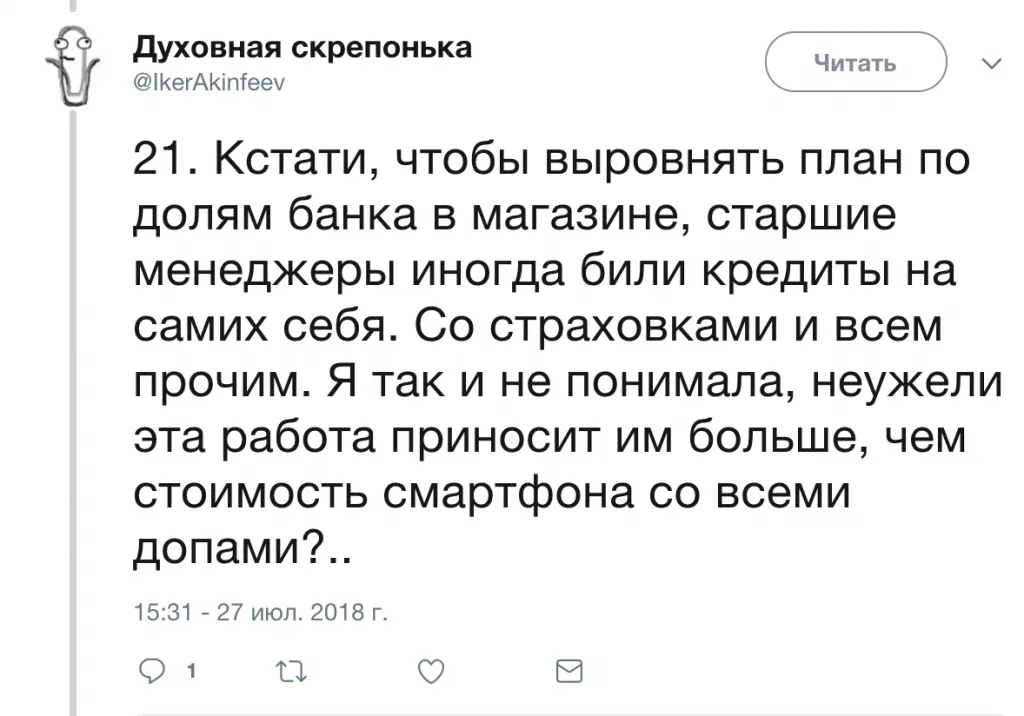Open the 15:31 - 27 июл. 2018 timestamp

coord(260,612)
